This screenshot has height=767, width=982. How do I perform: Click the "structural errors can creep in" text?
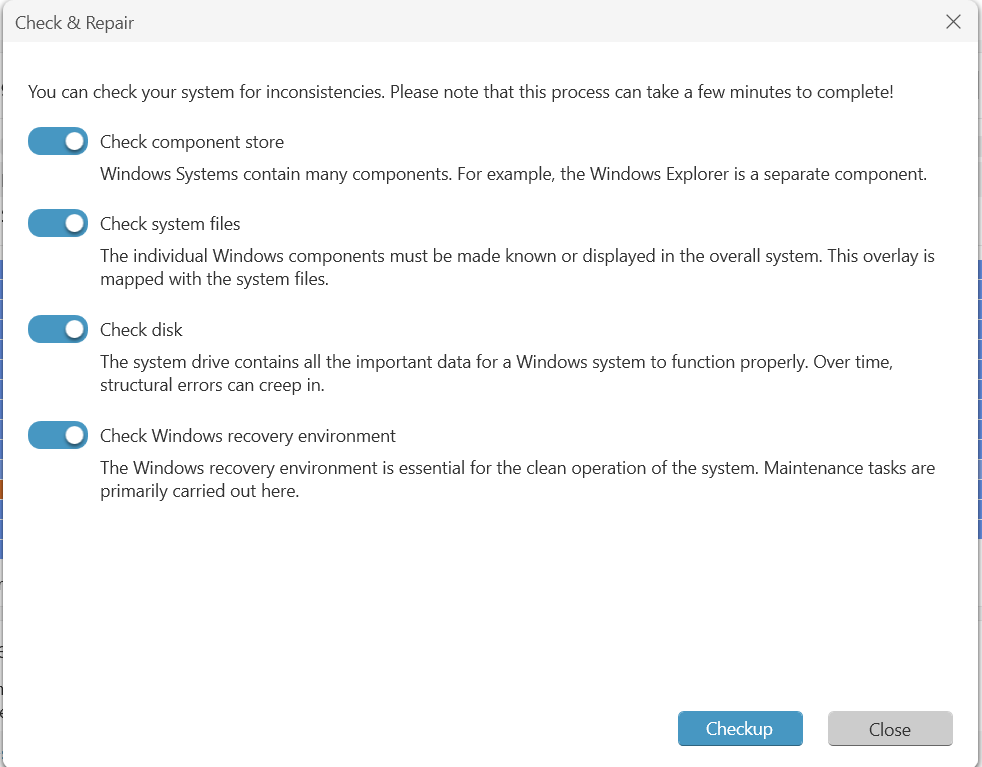click(212, 386)
